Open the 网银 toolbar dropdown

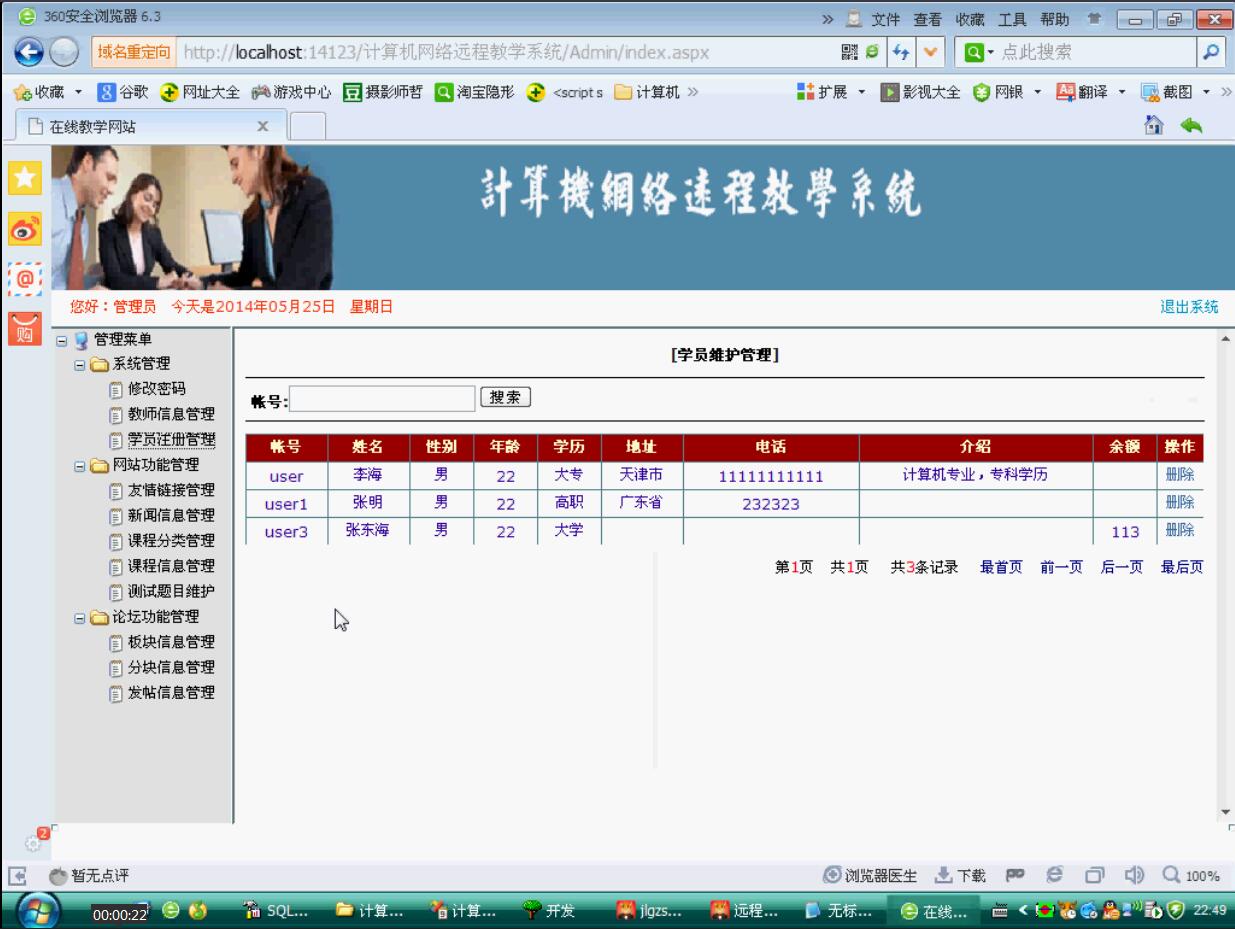(x=1007, y=92)
